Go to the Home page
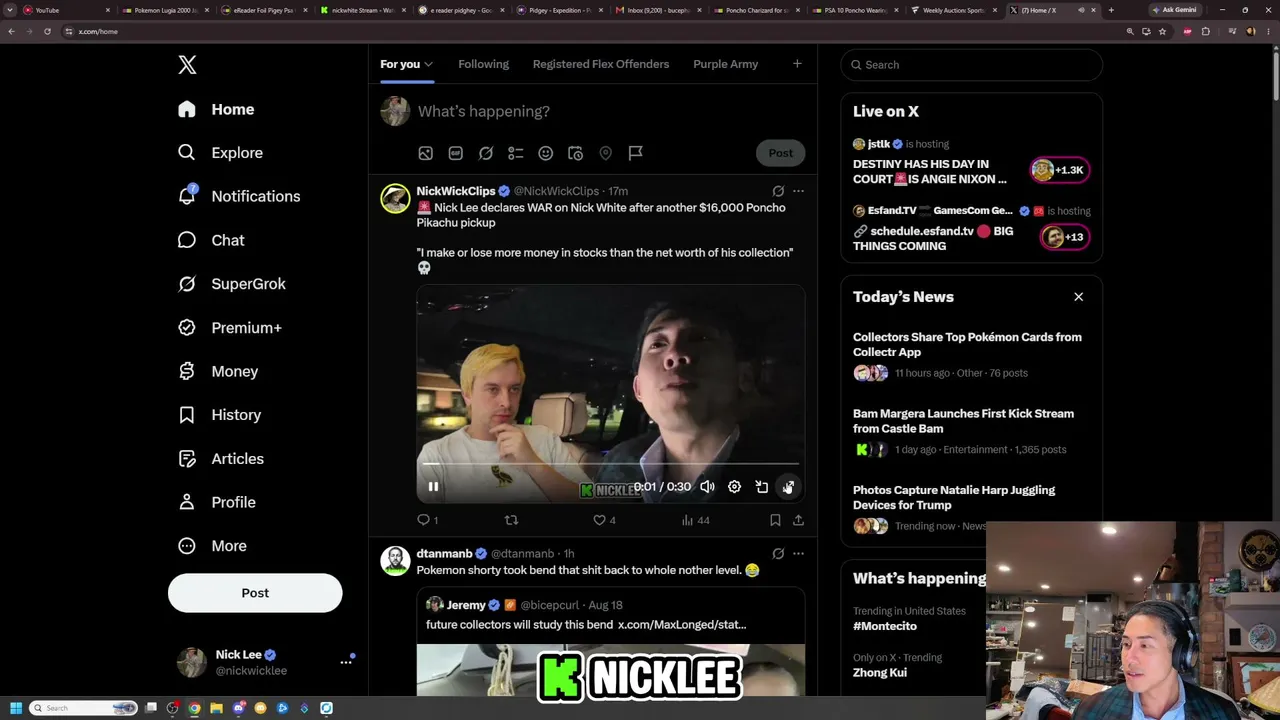Screen dimensions: 1280x720 (x=216, y=109)
